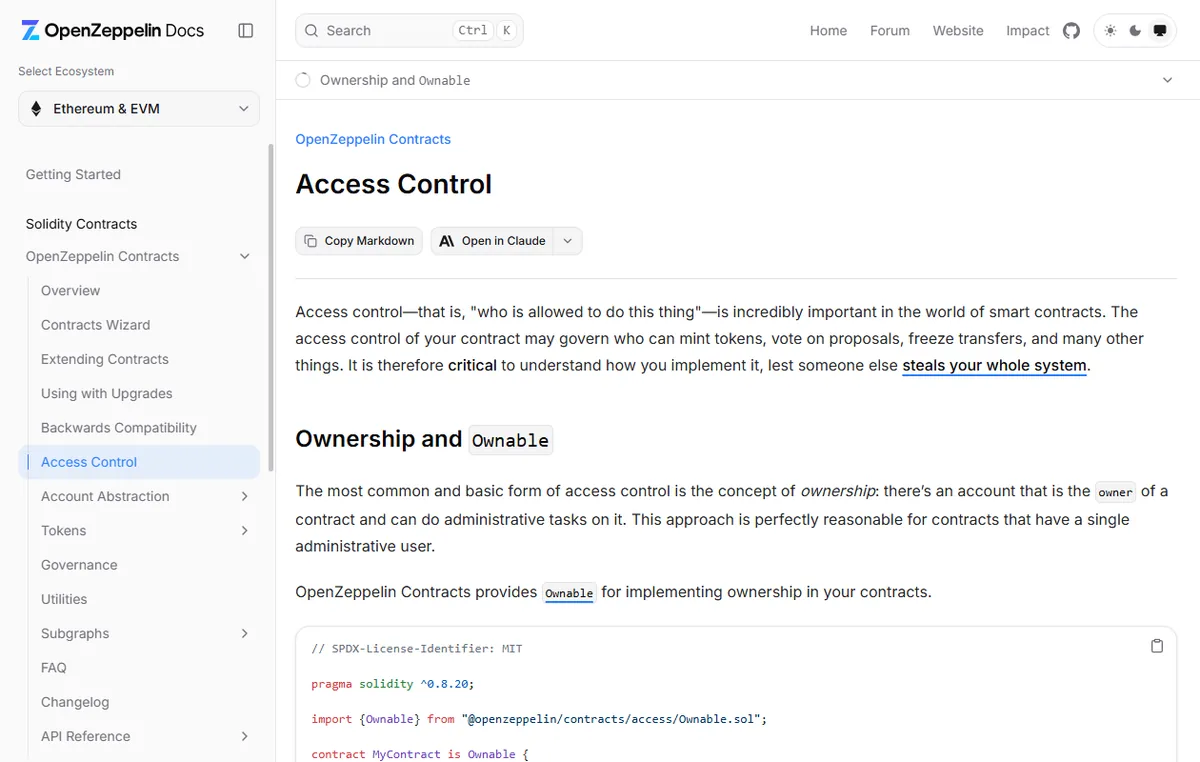
Task: Open the Overview sidebar page
Action: click(x=70, y=291)
